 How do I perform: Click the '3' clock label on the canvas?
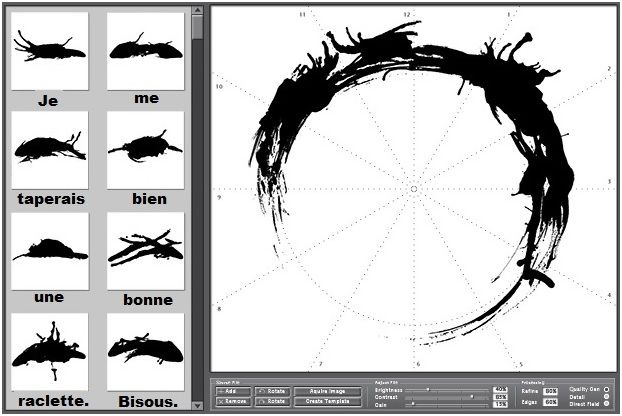(x=609, y=182)
